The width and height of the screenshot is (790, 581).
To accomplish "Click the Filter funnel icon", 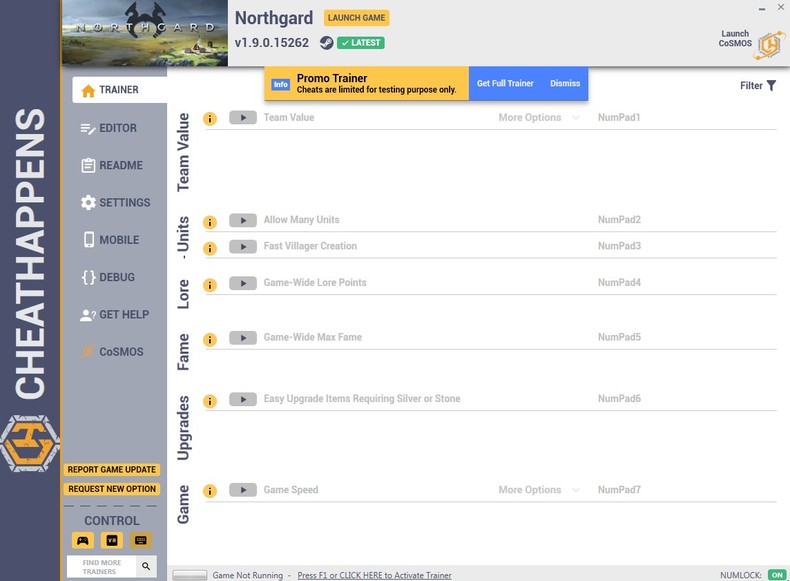I will point(771,86).
